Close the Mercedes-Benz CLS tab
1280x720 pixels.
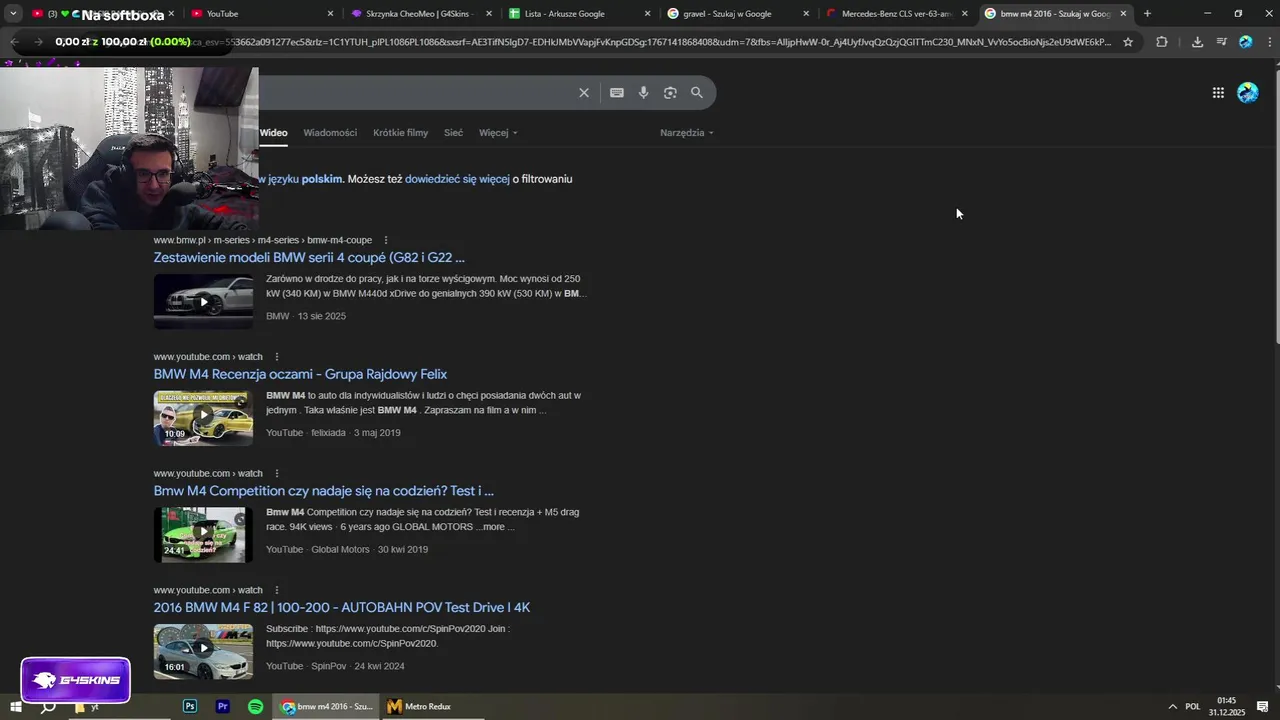pyautogui.click(x=965, y=14)
